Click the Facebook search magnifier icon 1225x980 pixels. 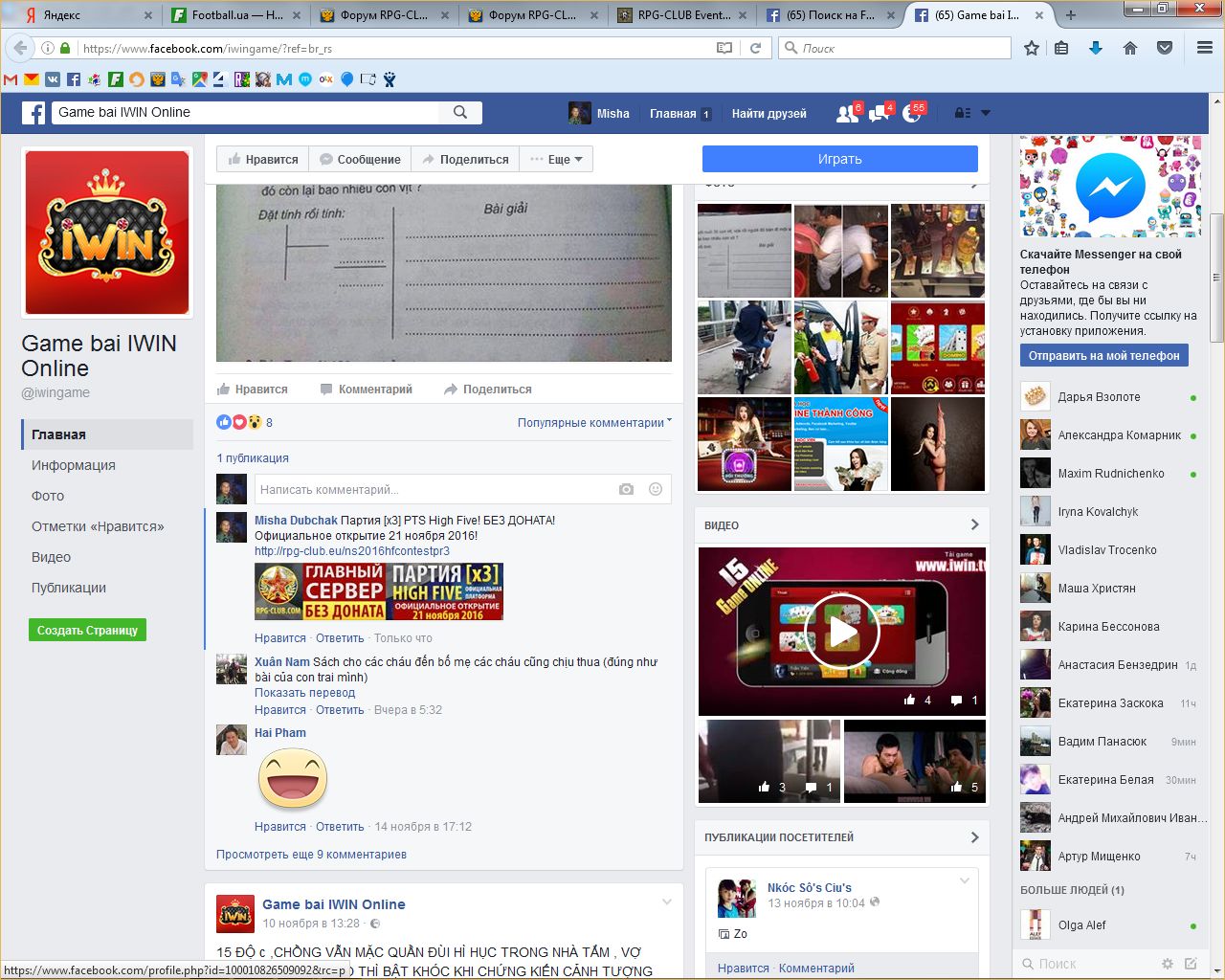[460, 112]
